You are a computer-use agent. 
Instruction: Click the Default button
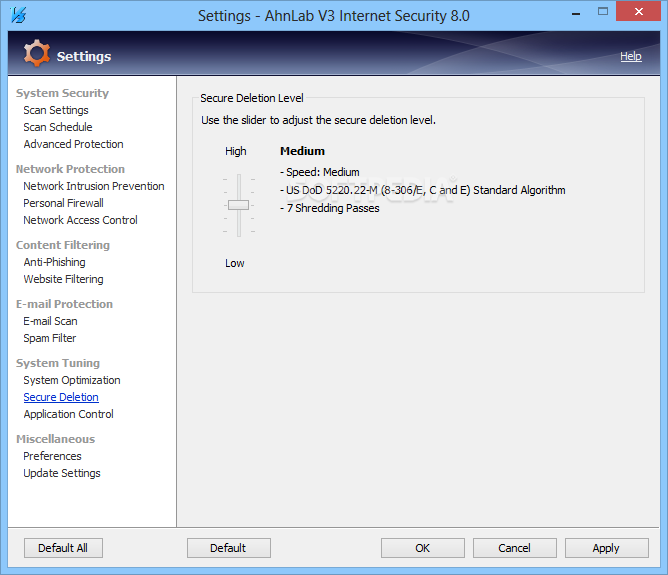228,548
